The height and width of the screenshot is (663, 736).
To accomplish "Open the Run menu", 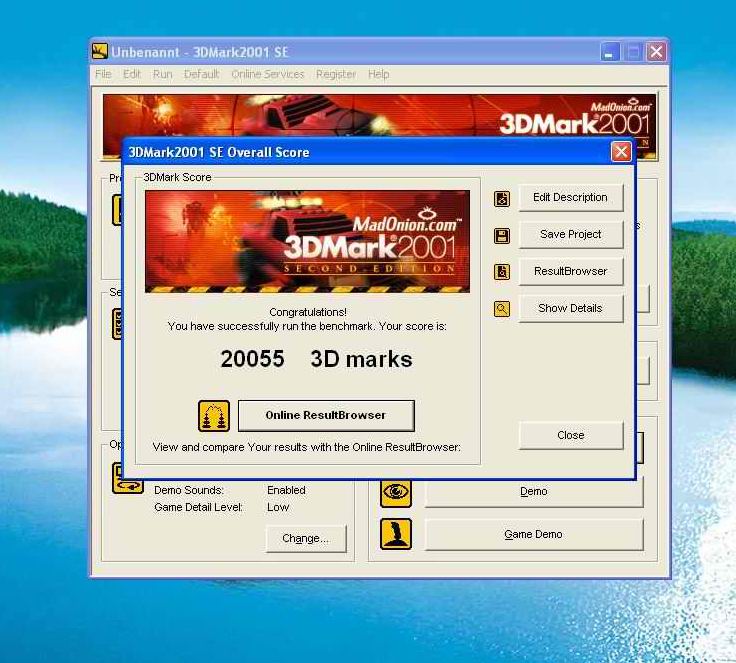I will point(162,74).
